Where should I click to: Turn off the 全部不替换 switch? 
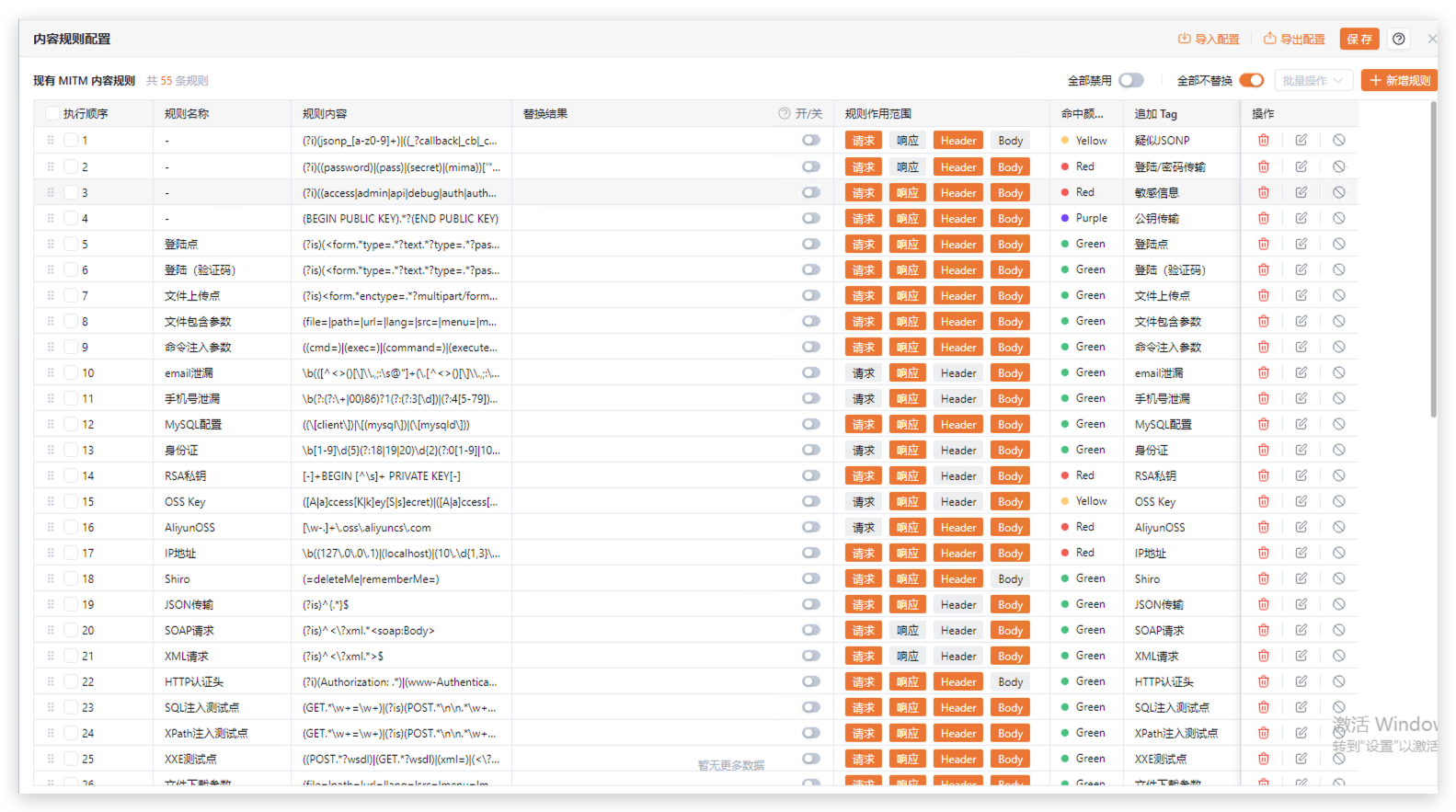[1251, 81]
